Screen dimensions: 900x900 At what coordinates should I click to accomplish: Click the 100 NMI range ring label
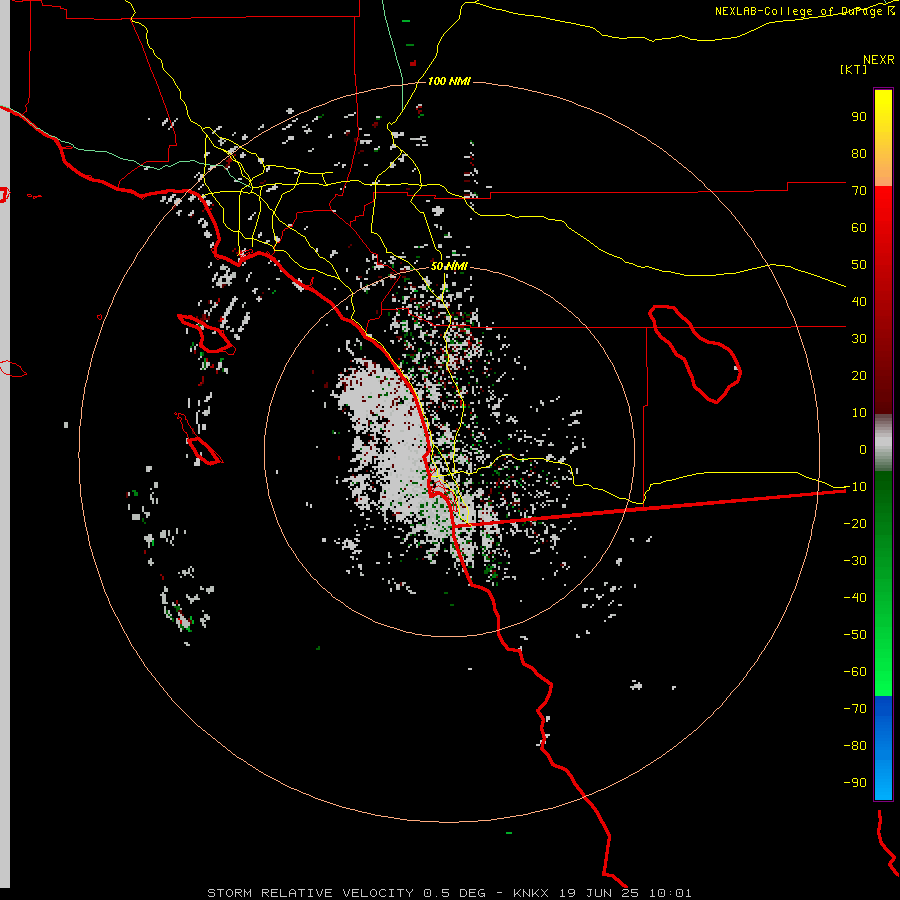[449, 81]
